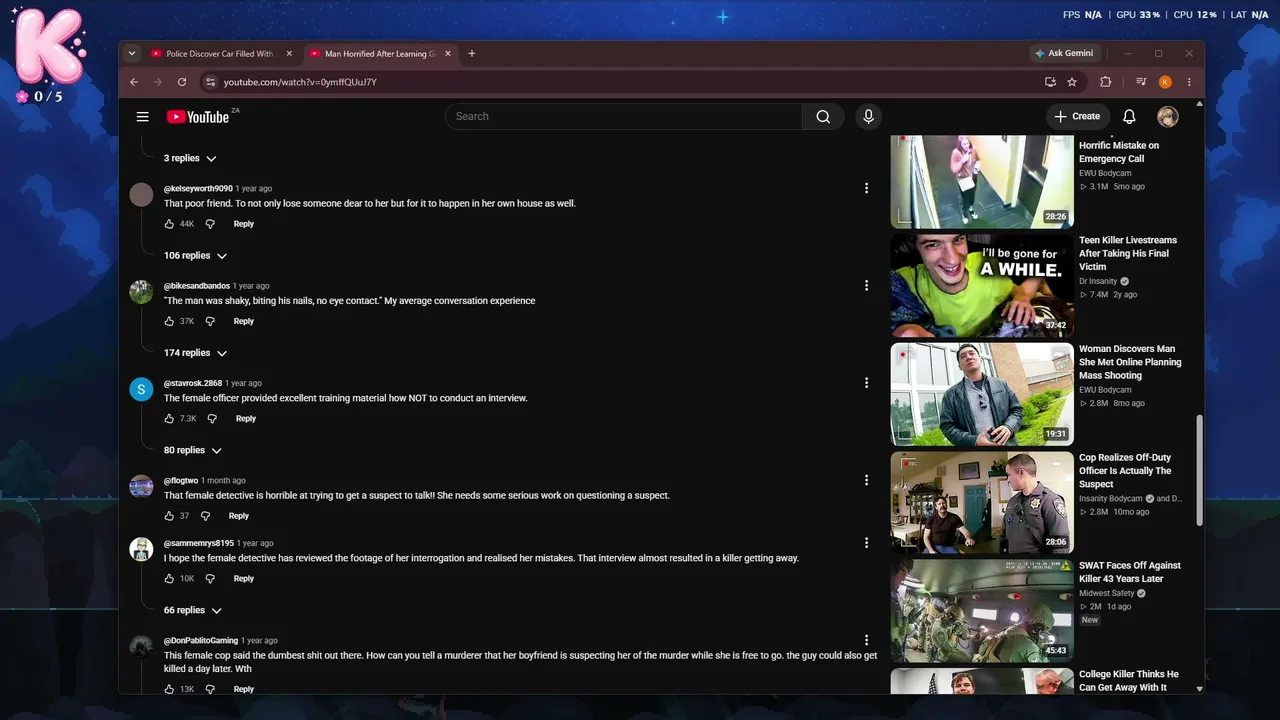
Task: Open SWAT Faces Off Against Killer title
Action: pyautogui.click(x=1130, y=572)
